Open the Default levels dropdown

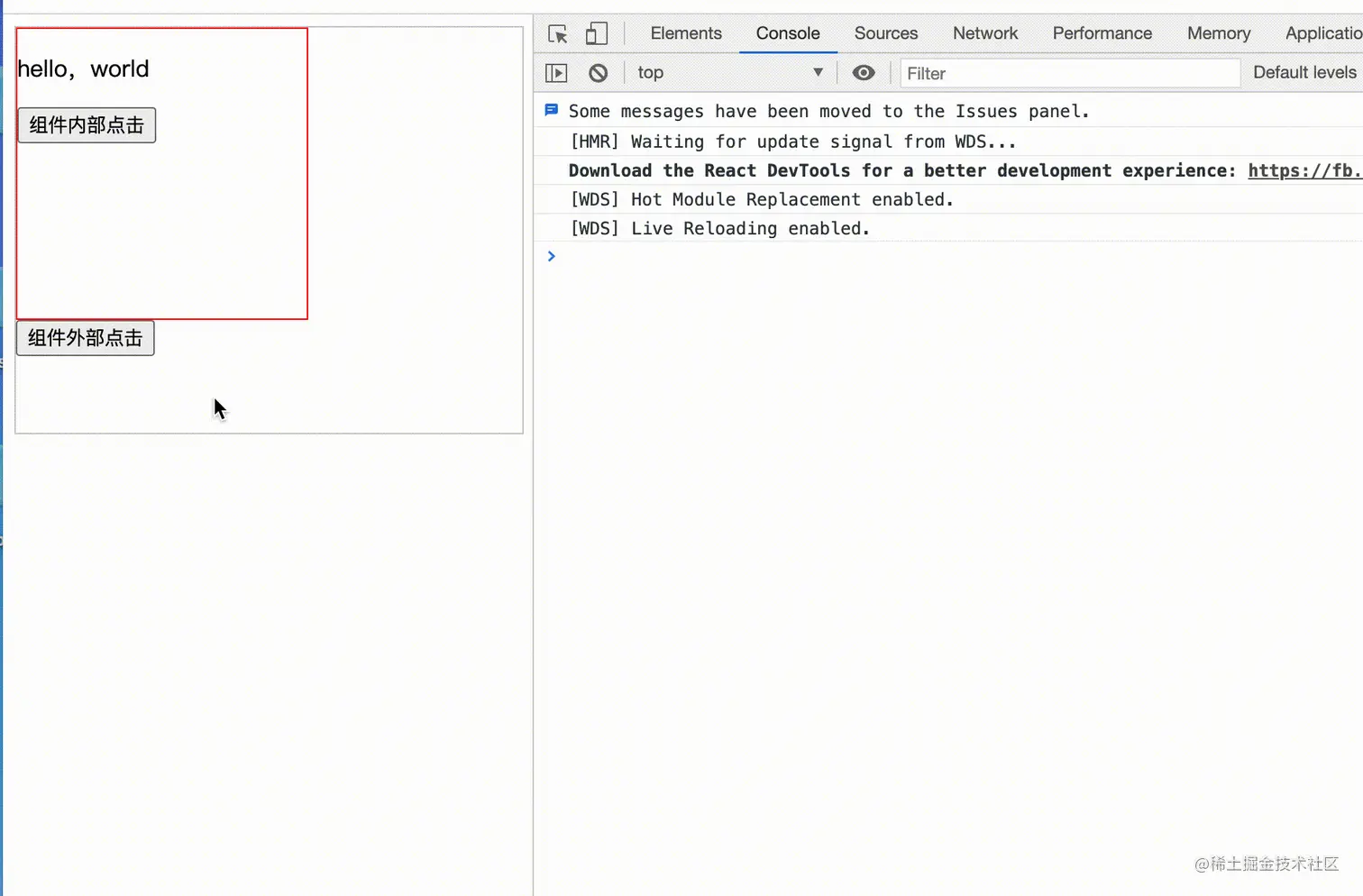click(x=1306, y=73)
